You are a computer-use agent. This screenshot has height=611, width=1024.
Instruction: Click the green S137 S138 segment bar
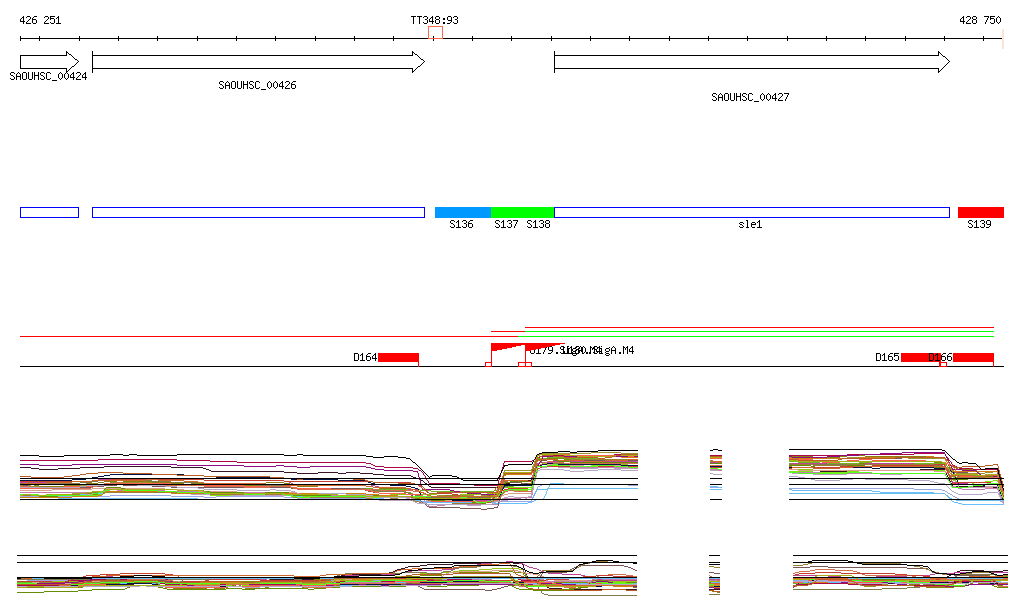click(522, 212)
